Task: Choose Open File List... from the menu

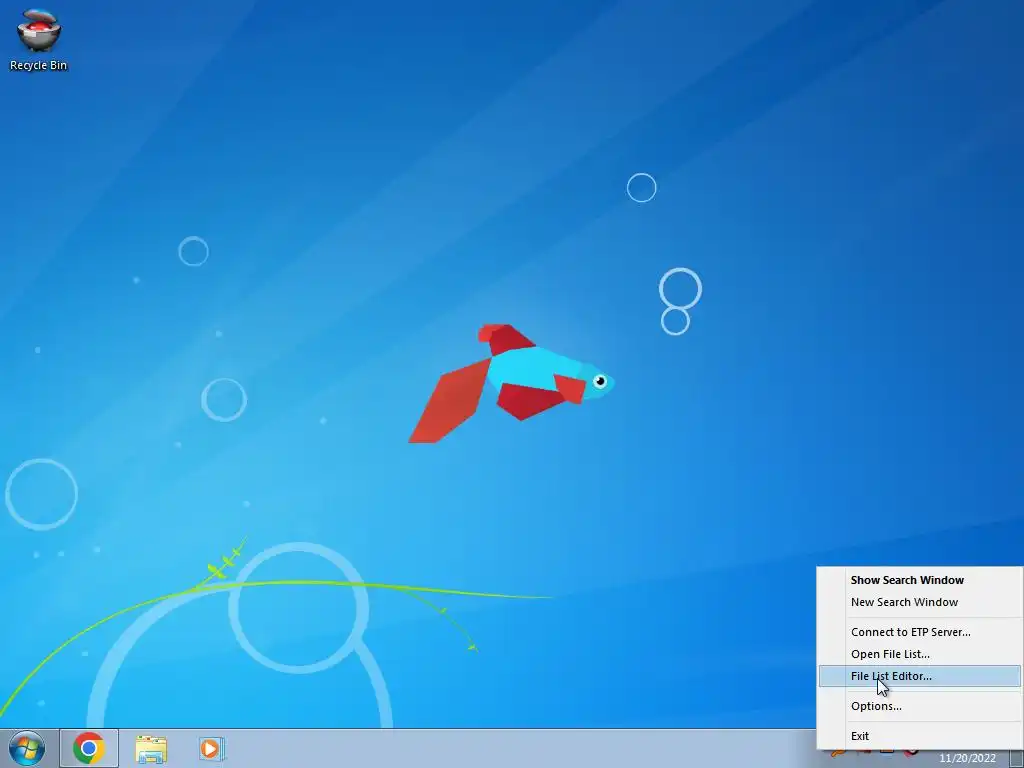Action: coord(920,654)
